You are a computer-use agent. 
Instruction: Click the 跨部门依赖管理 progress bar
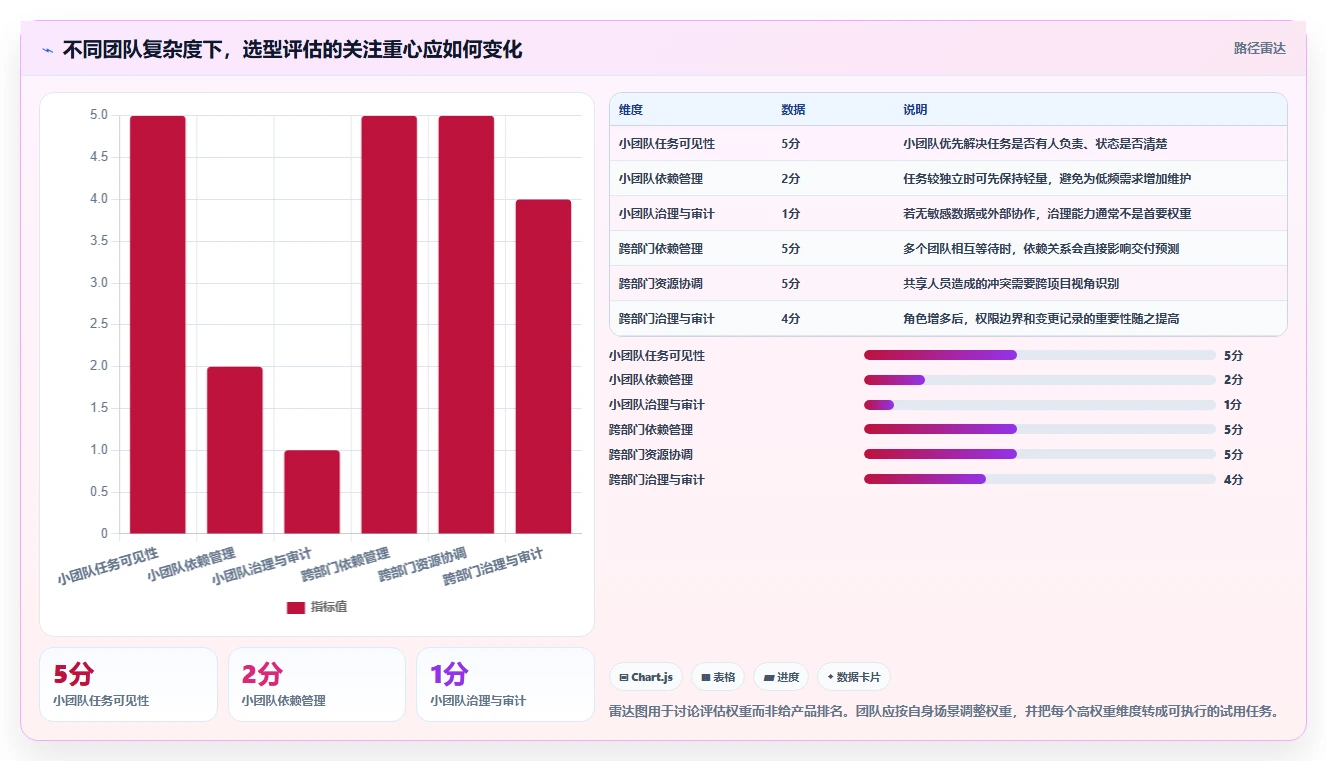(1040, 430)
